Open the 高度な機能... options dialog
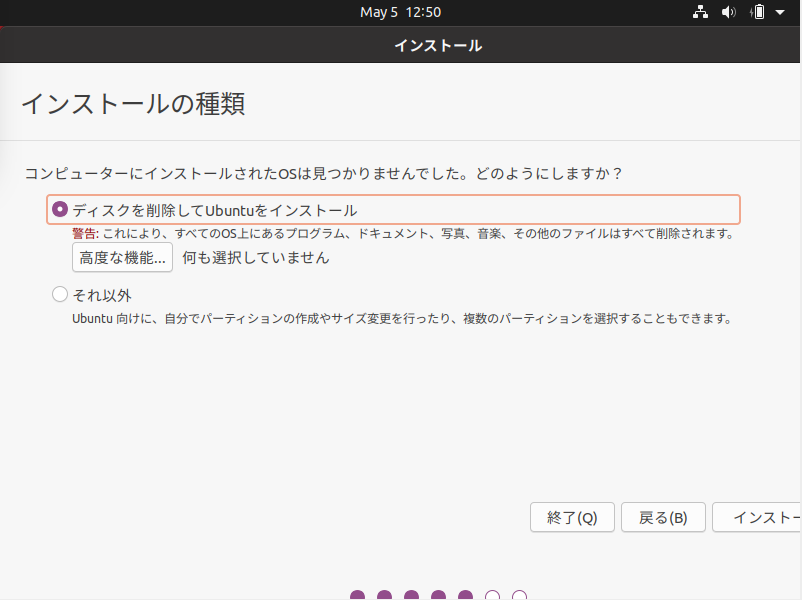This screenshot has height=600, width=802. click(x=122, y=257)
